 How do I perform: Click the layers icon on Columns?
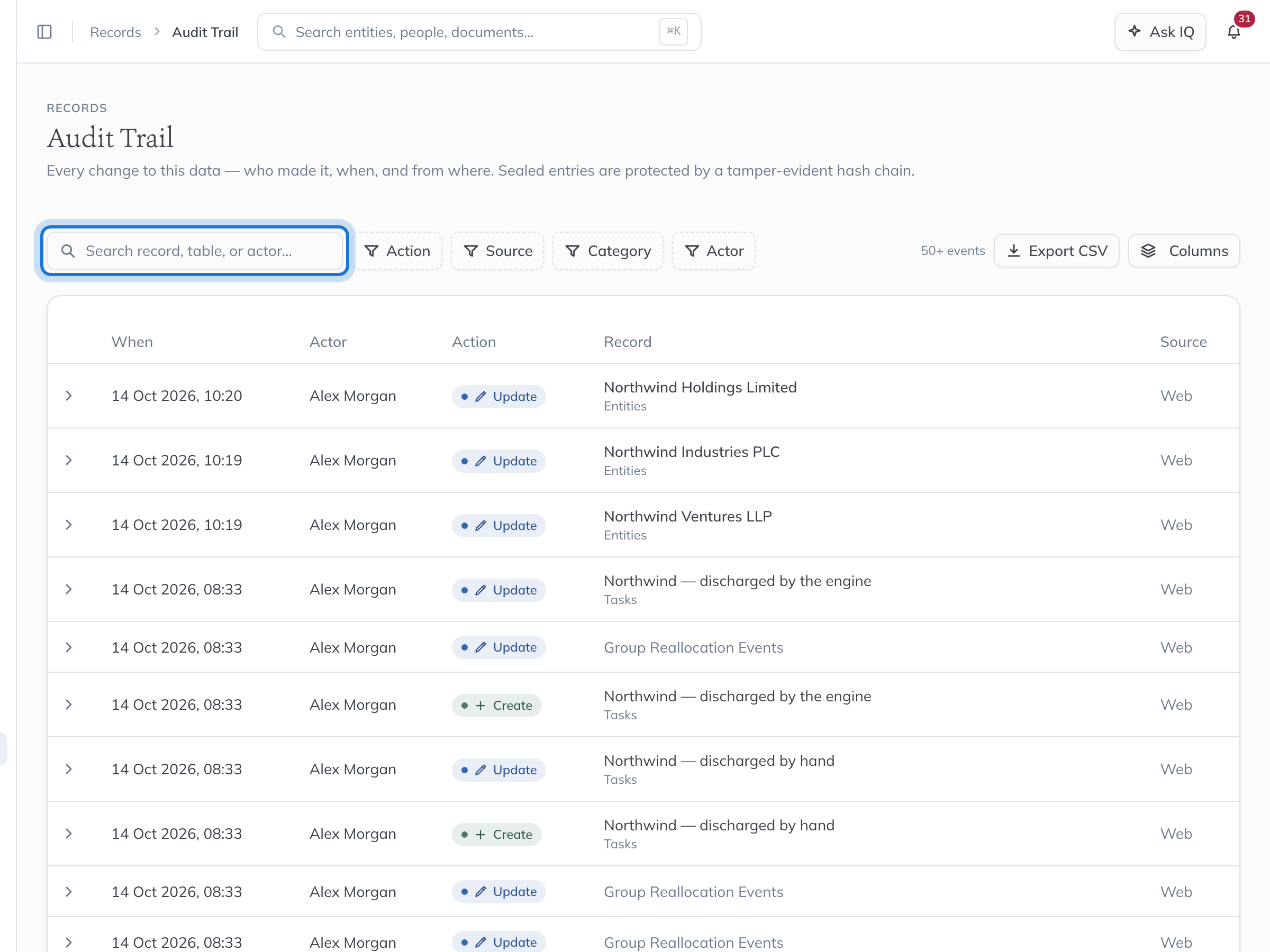coord(1148,251)
